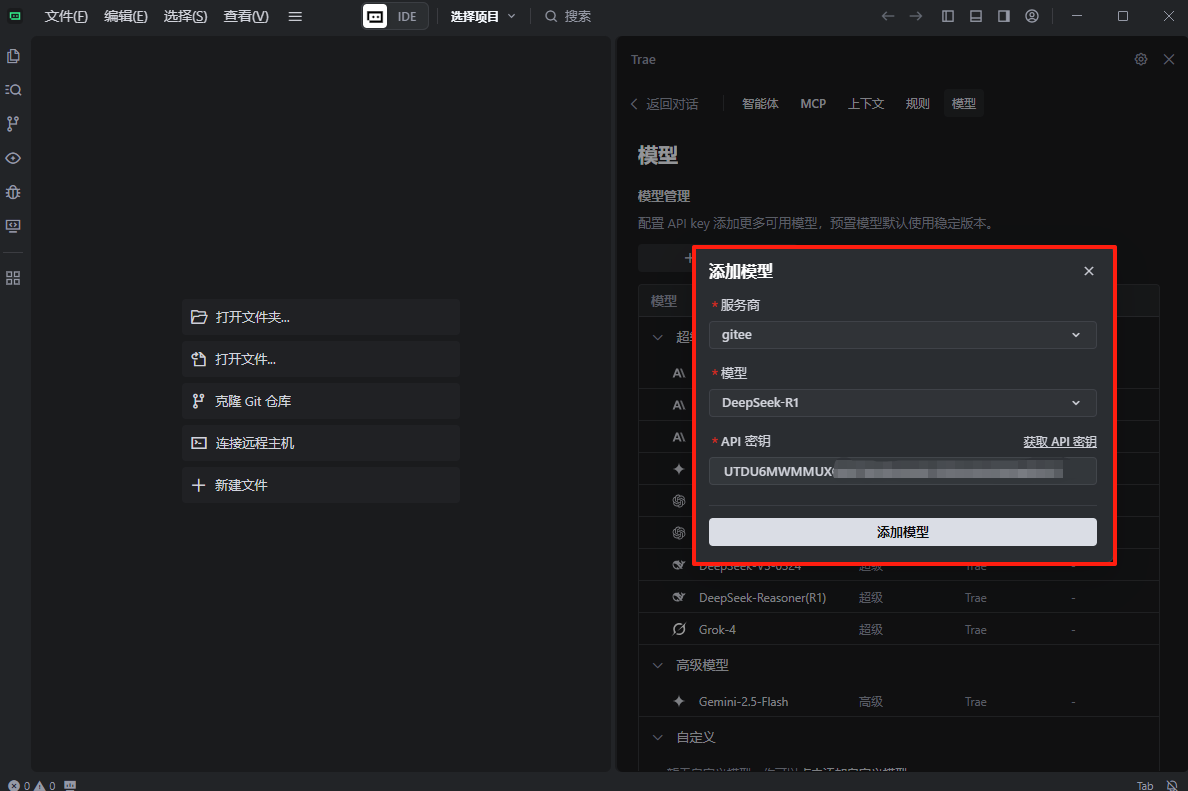The width and height of the screenshot is (1188, 791).
Task: Open the source control (Git) sidebar icon
Action: [x=13, y=123]
